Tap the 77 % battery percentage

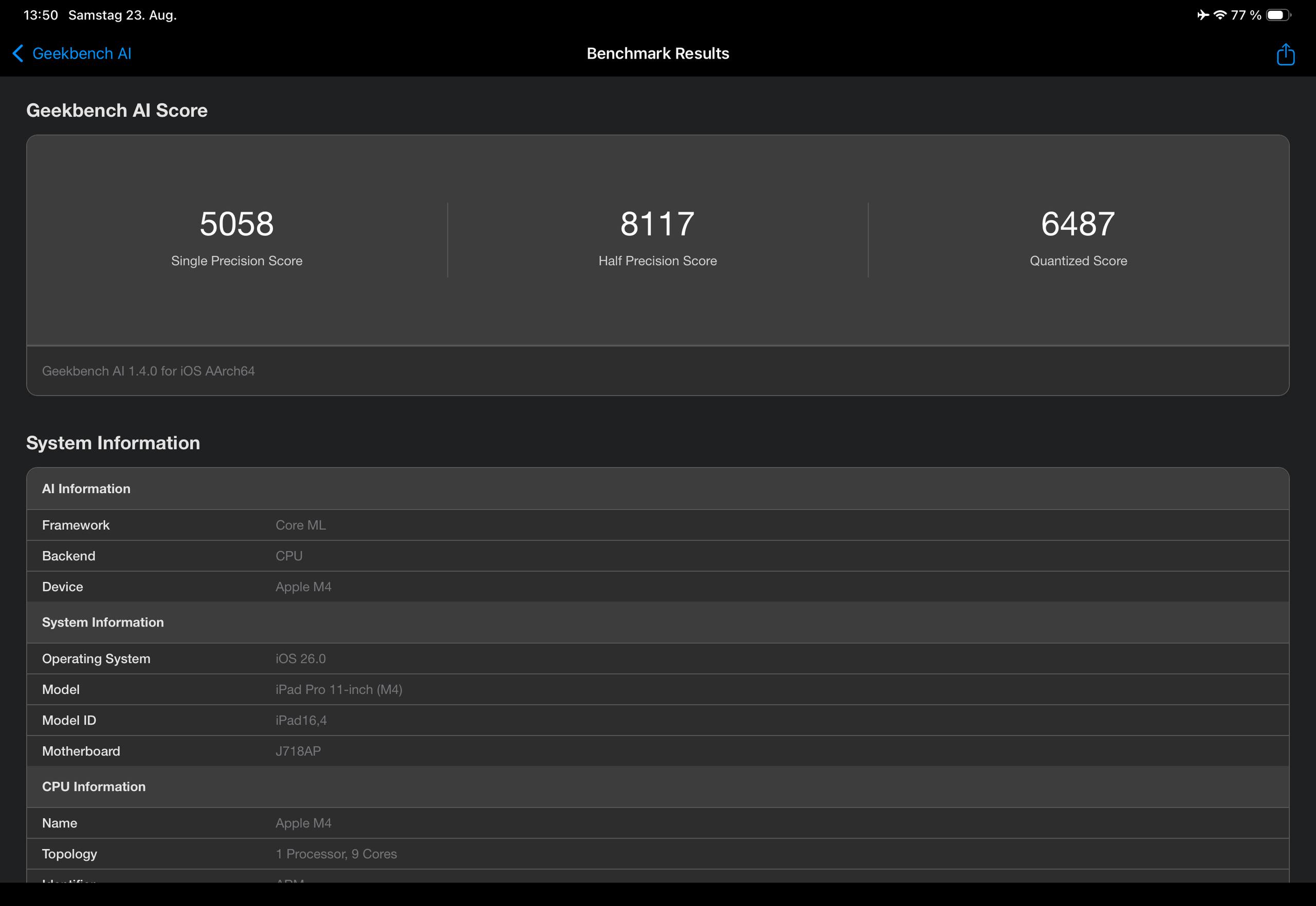pyautogui.click(x=1246, y=15)
